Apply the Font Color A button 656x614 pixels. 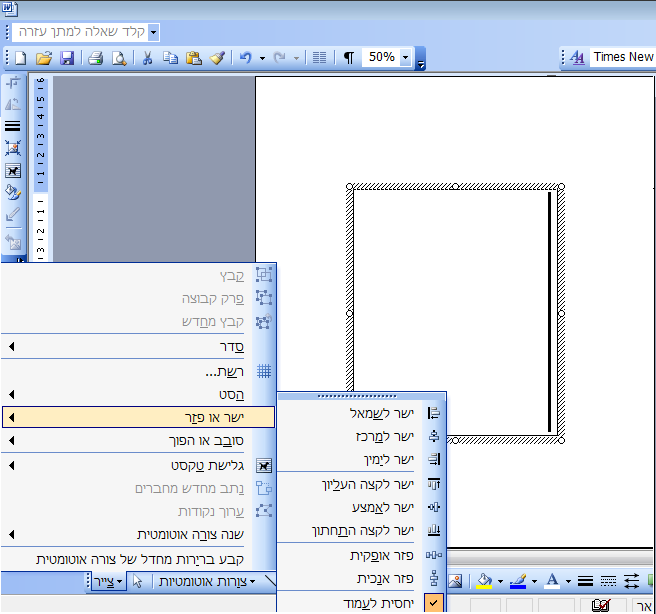[552, 581]
